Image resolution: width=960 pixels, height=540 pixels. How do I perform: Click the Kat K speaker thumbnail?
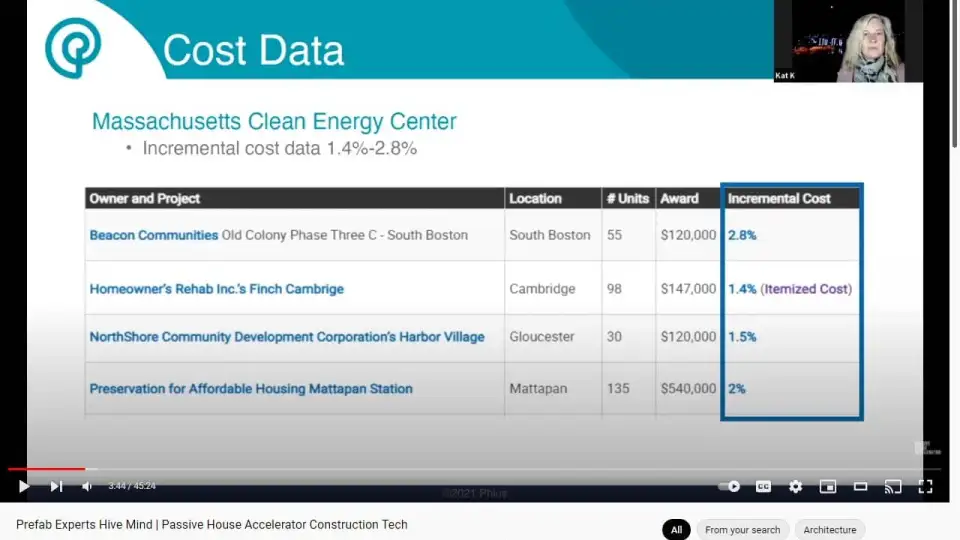tap(847, 42)
